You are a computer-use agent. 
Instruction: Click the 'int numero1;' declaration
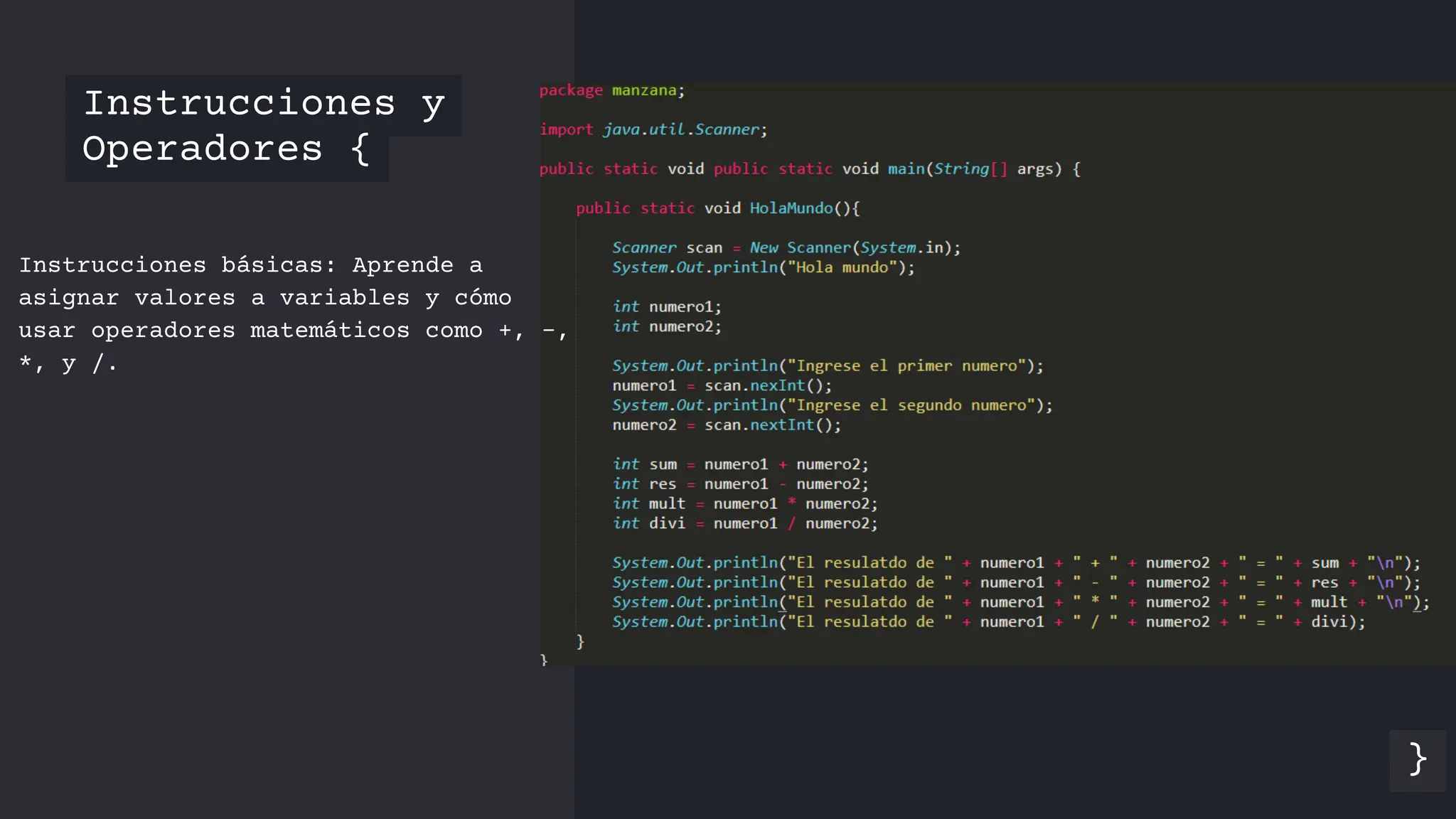[x=666, y=306]
